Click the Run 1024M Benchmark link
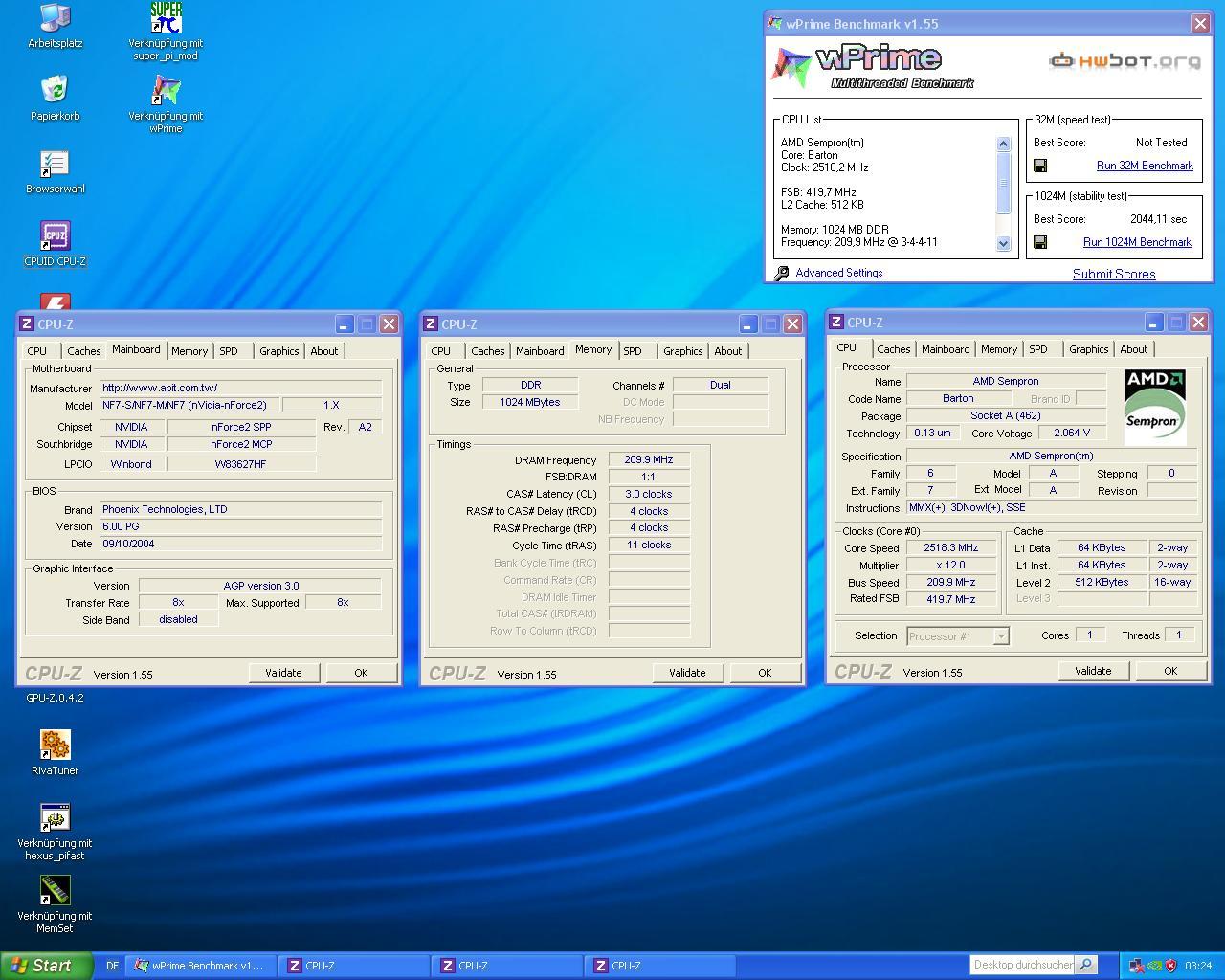 click(1137, 242)
